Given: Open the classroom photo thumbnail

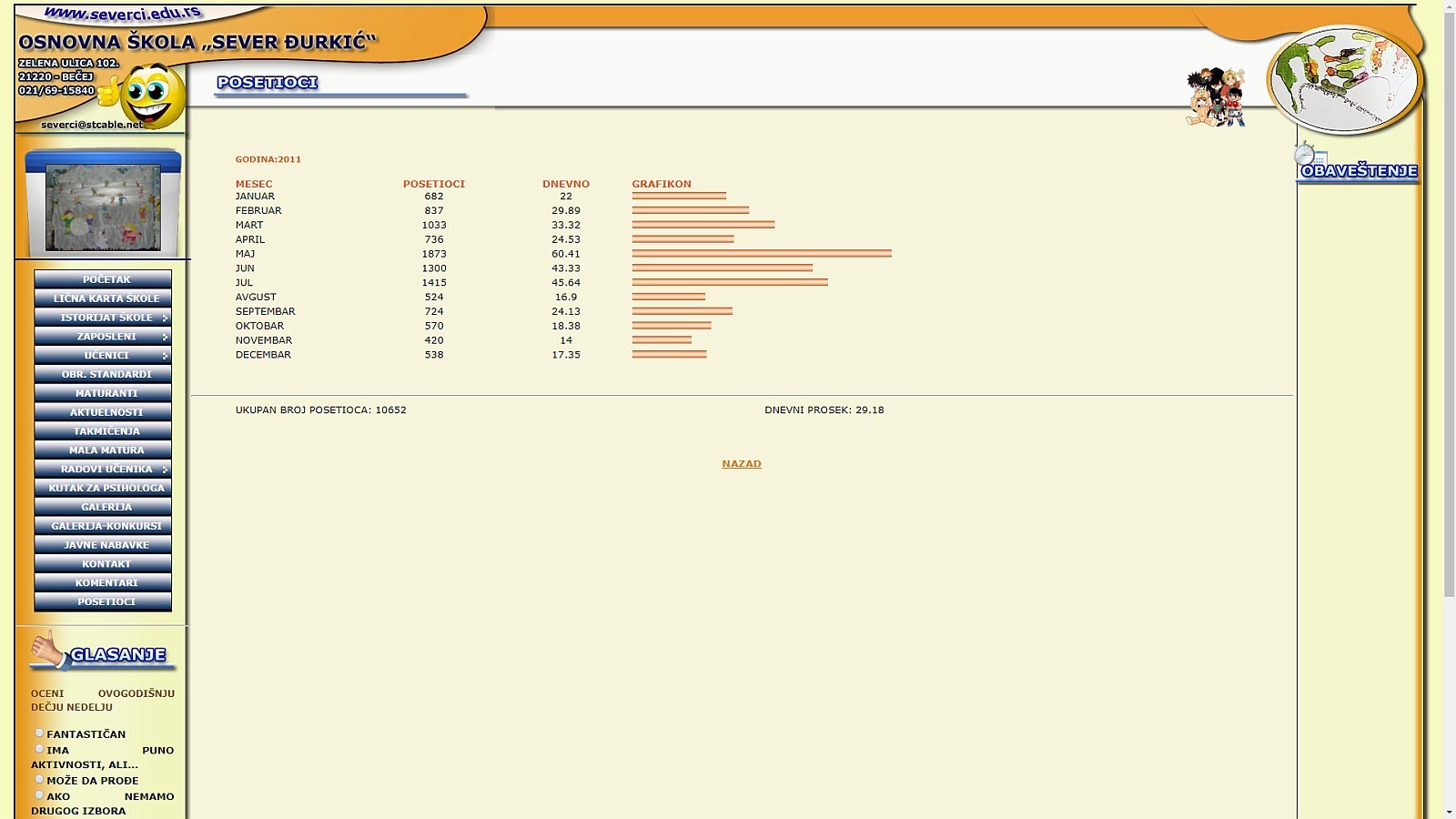Looking at the screenshot, I should (x=103, y=206).
